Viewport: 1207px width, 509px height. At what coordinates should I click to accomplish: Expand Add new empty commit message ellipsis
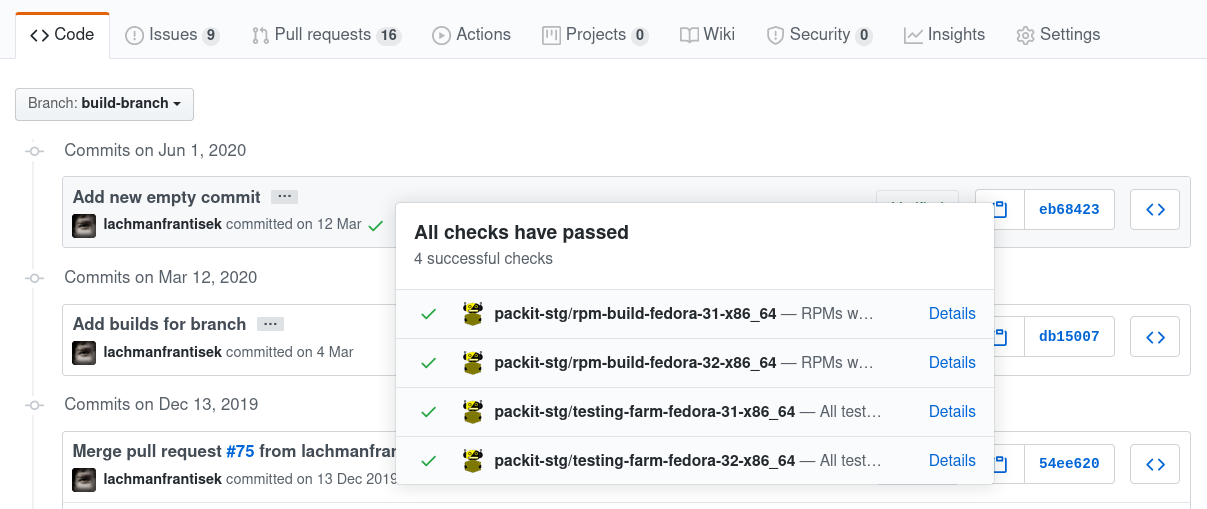click(x=284, y=197)
